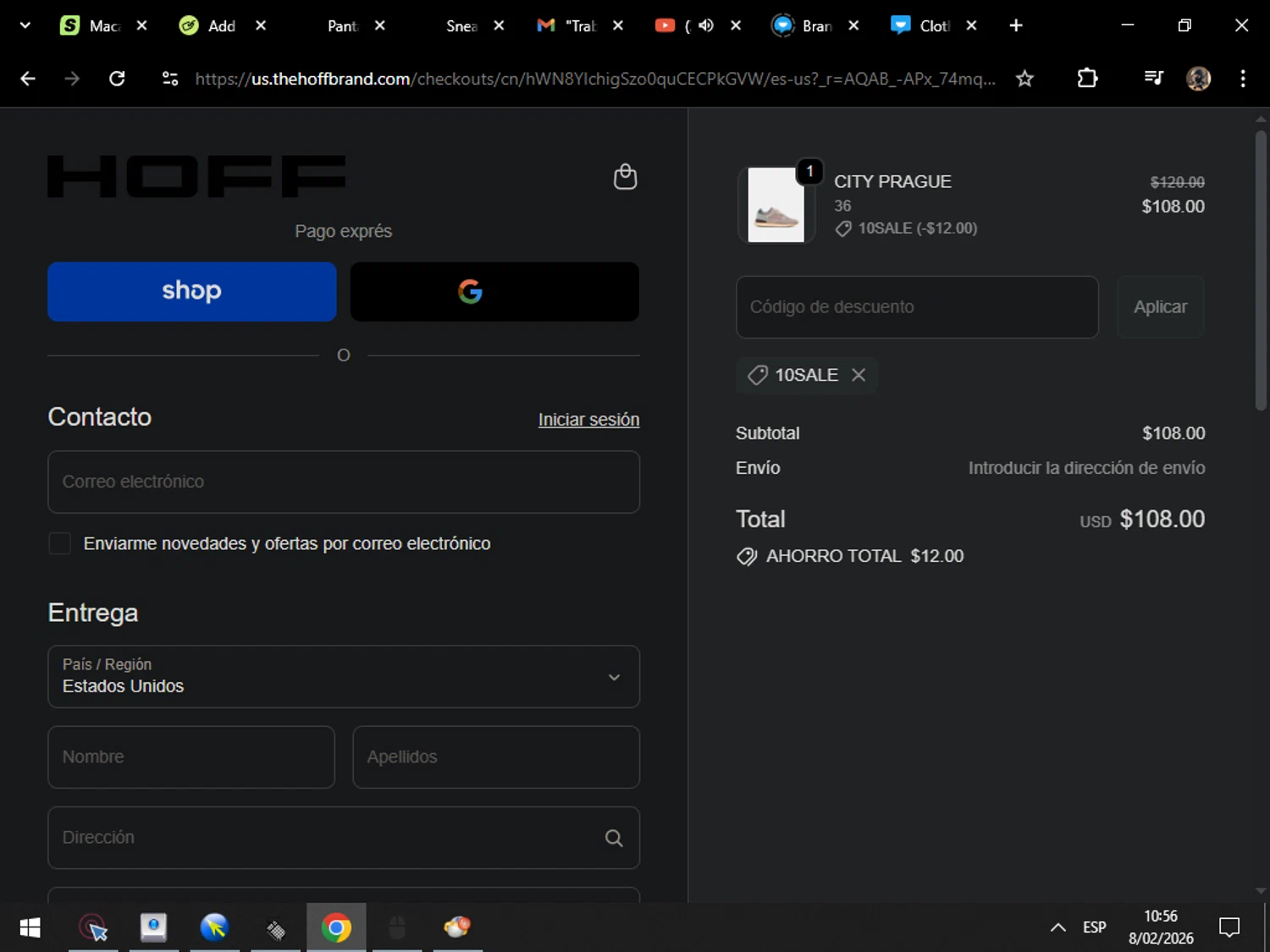Open the CITY PRAGUE product thumbnail
Image resolution: width=1270 pixels, height=952 pixels.
[x=776, y=205]
